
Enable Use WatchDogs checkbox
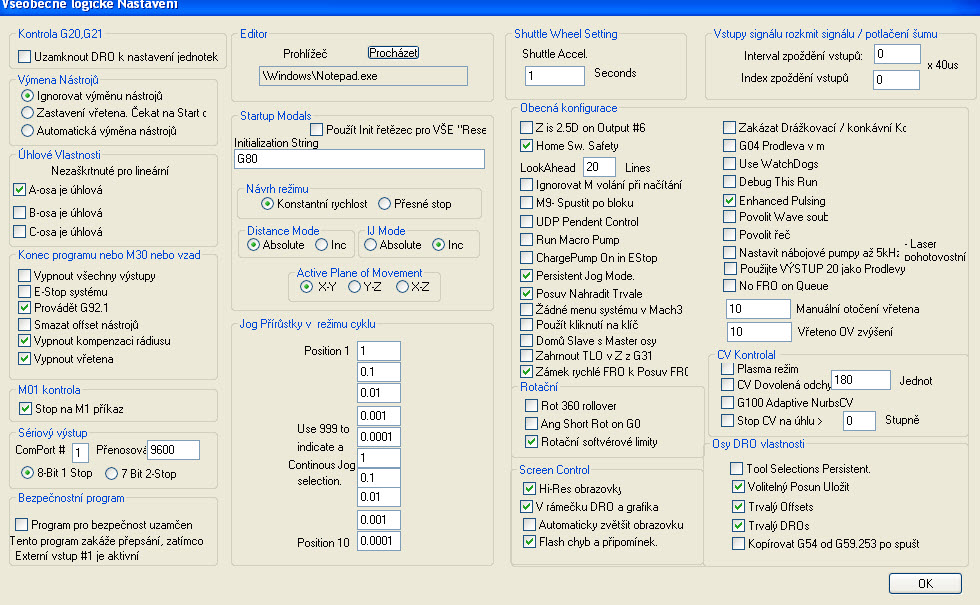pyautogui.click(x=730, y=164)
